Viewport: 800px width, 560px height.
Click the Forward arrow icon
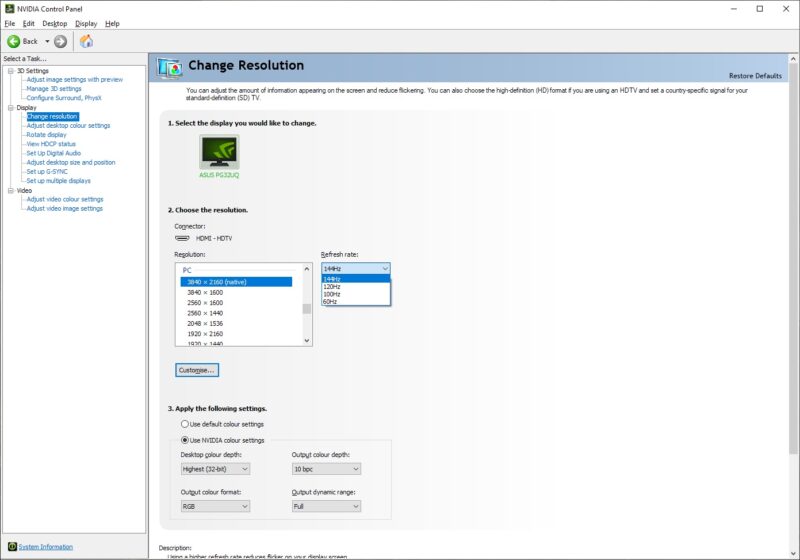(60, 41)
